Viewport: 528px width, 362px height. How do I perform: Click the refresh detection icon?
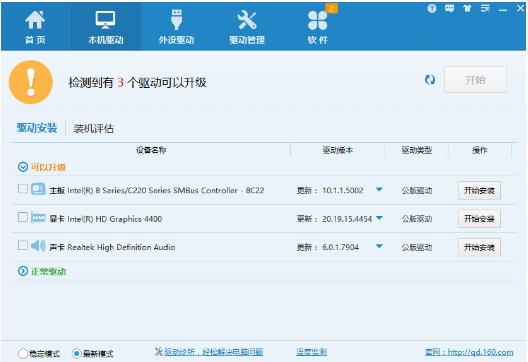click(430, 80)
